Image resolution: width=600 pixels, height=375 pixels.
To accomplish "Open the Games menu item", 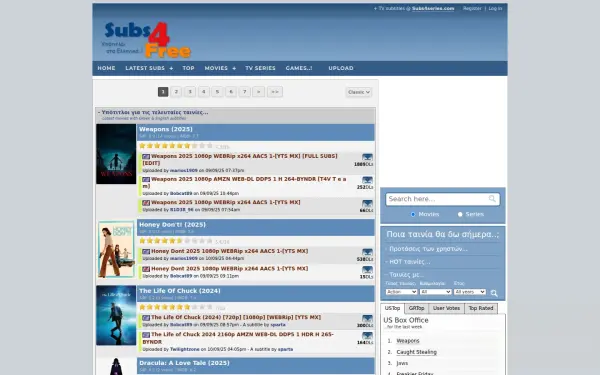I will (x=299, y=68).
